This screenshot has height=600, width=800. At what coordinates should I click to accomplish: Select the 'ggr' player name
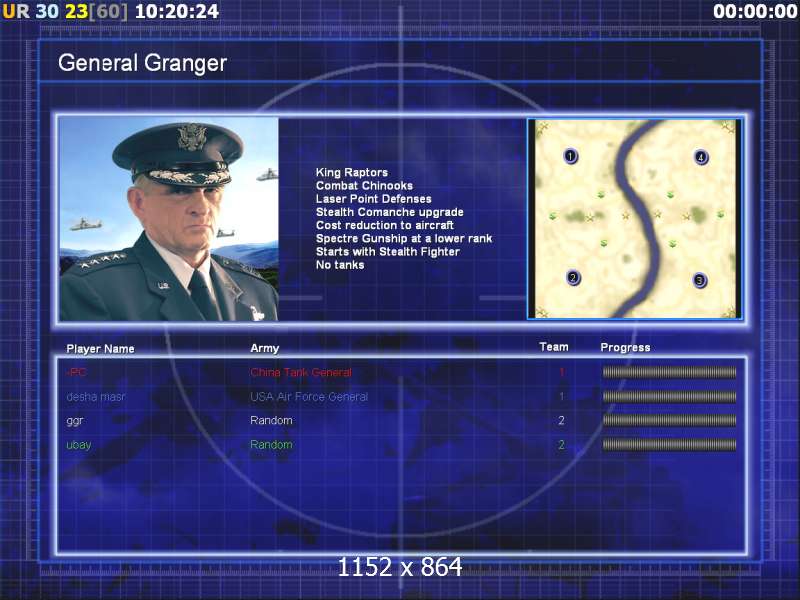[x=74, y=421]
